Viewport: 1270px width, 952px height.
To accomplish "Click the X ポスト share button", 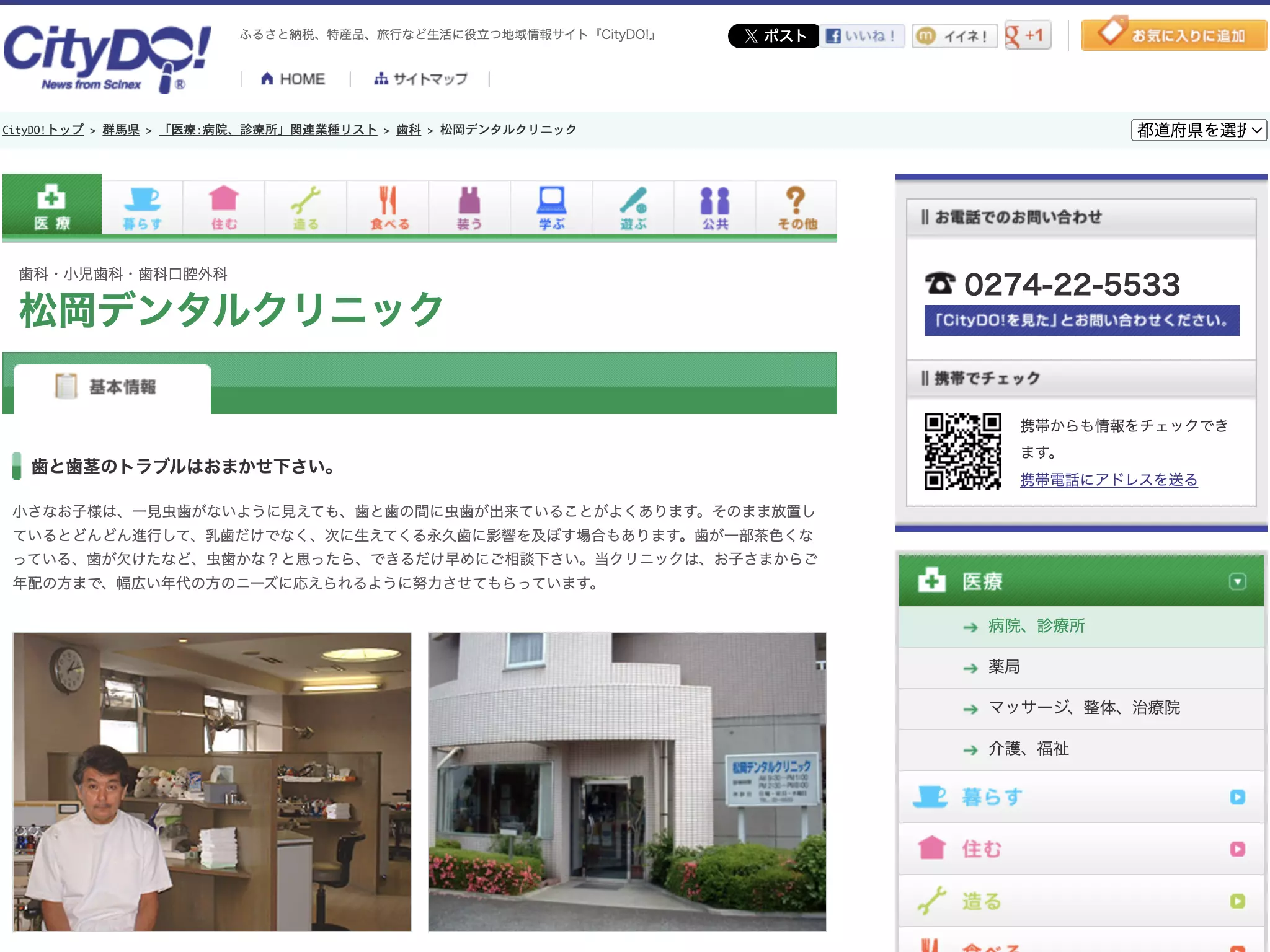I will 773,36.
